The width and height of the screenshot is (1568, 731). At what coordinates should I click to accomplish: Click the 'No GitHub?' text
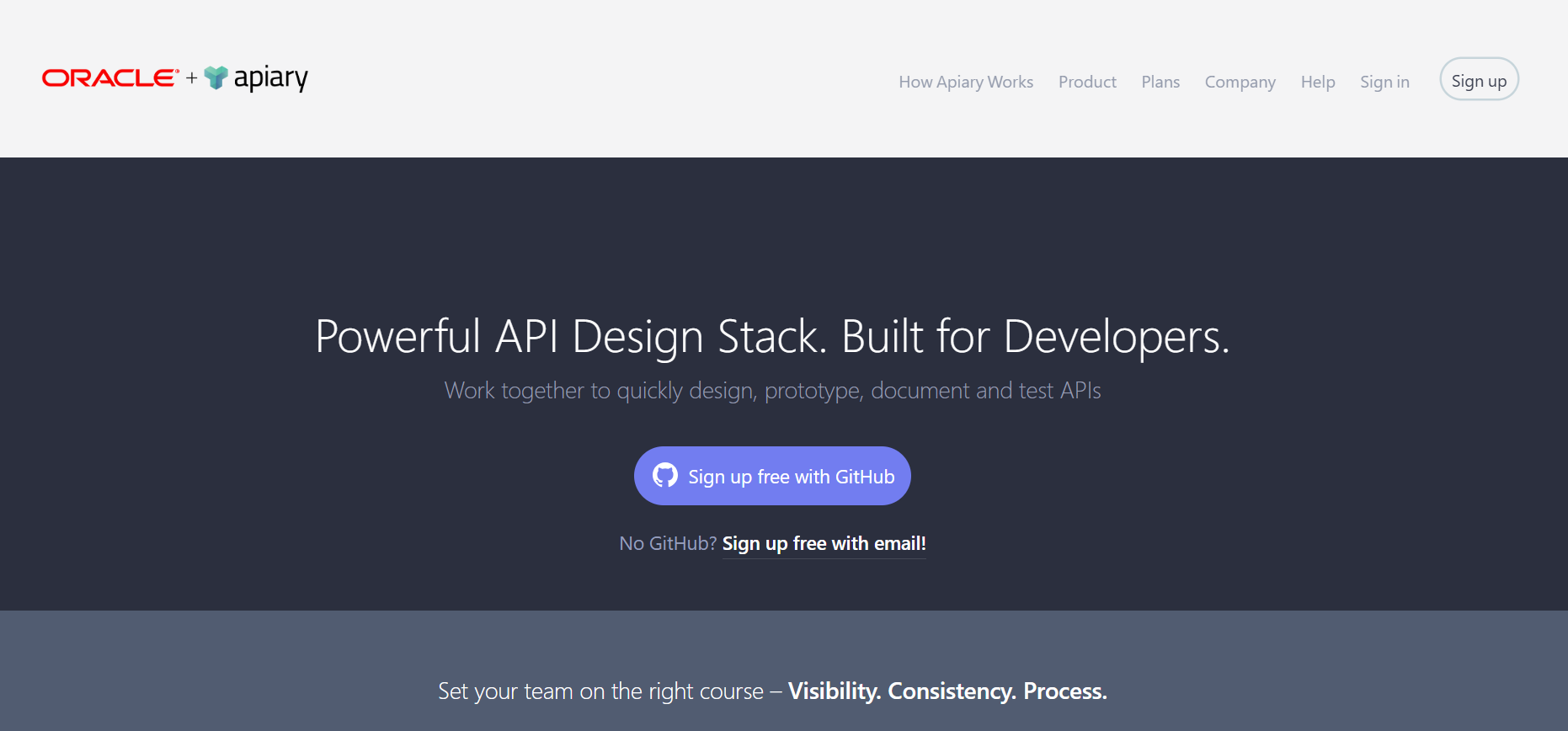668,544
